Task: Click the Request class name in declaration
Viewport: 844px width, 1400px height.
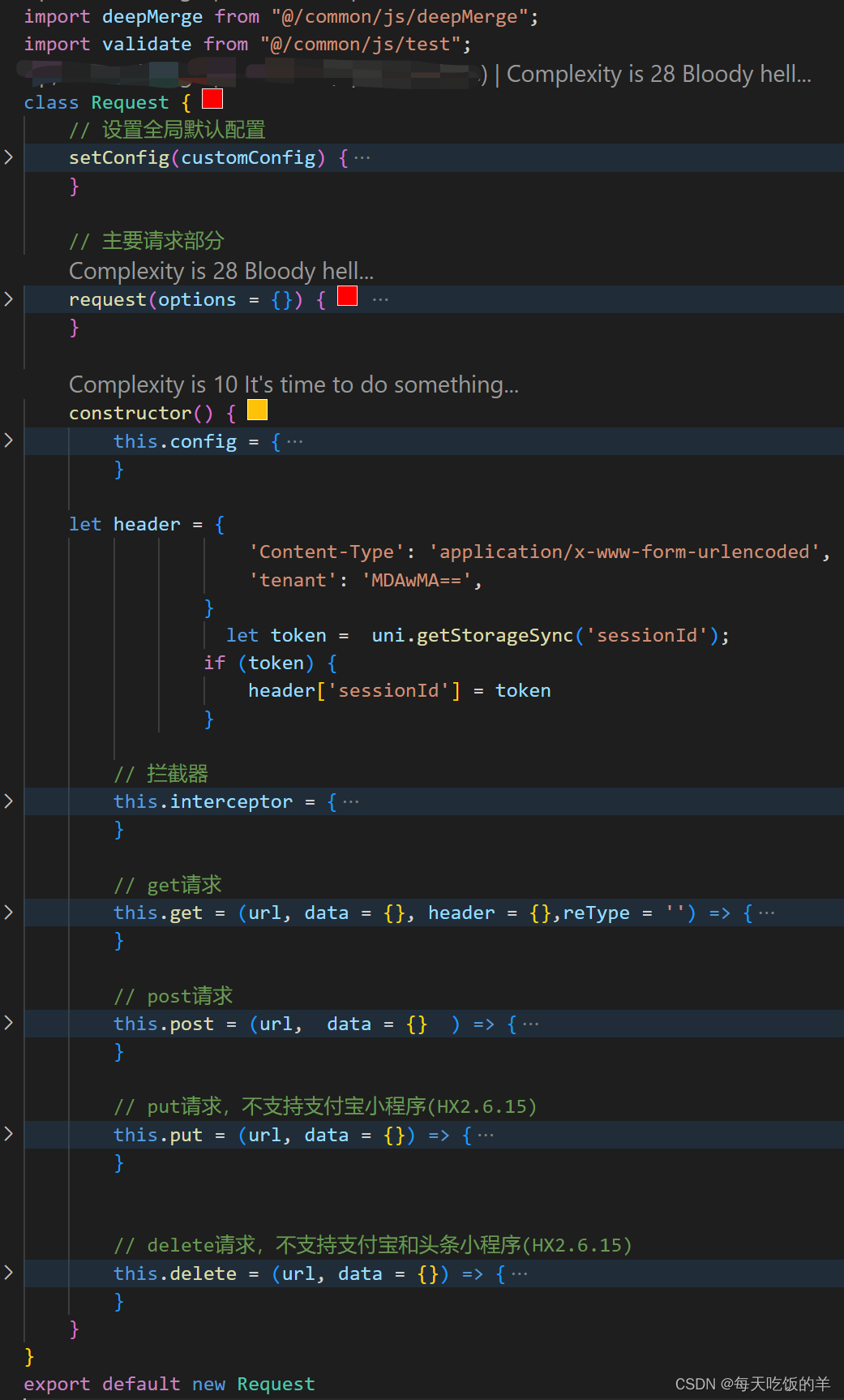Action: point(130,102)
